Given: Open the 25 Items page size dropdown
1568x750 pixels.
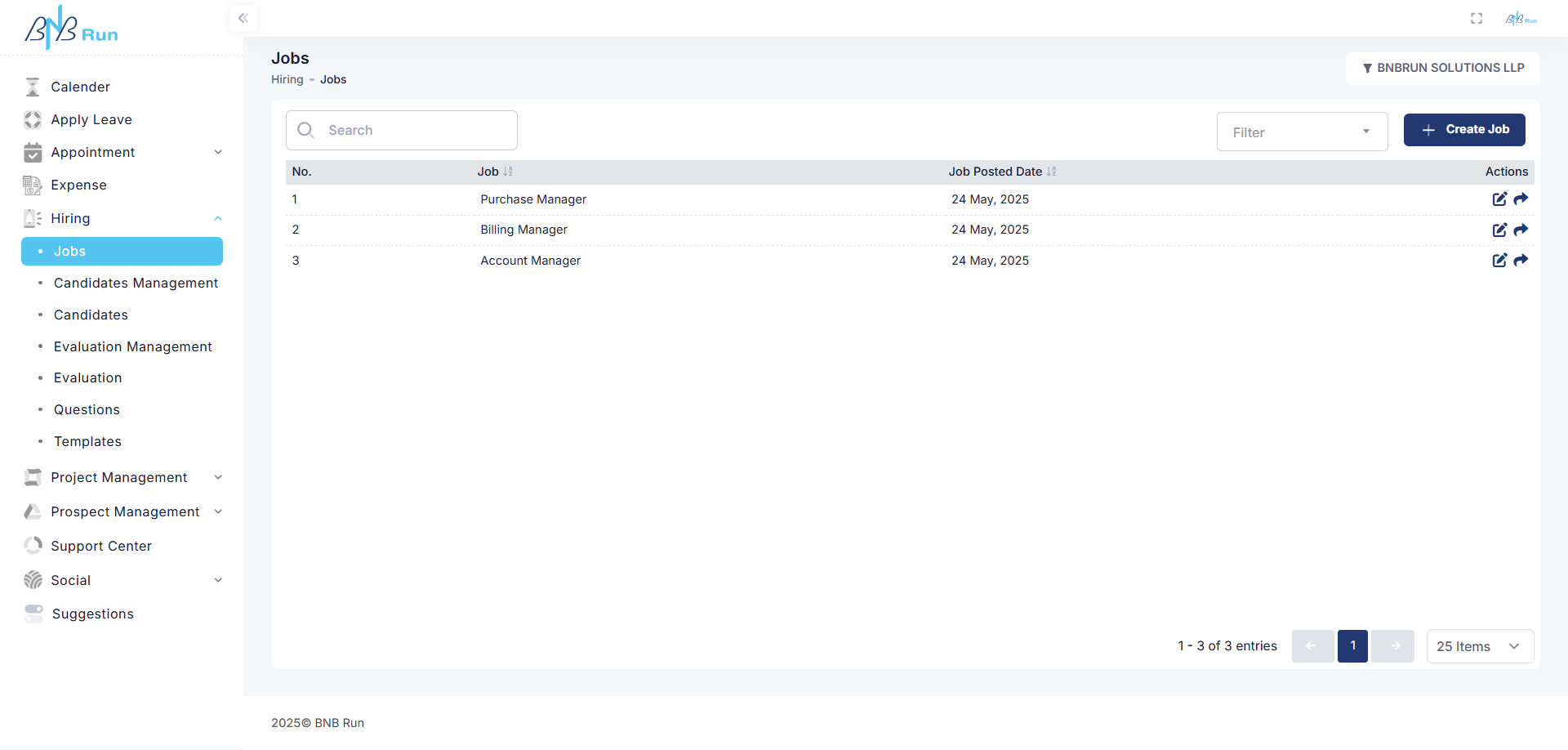Looking at the screenshot, I should [x=1480, y=646].
